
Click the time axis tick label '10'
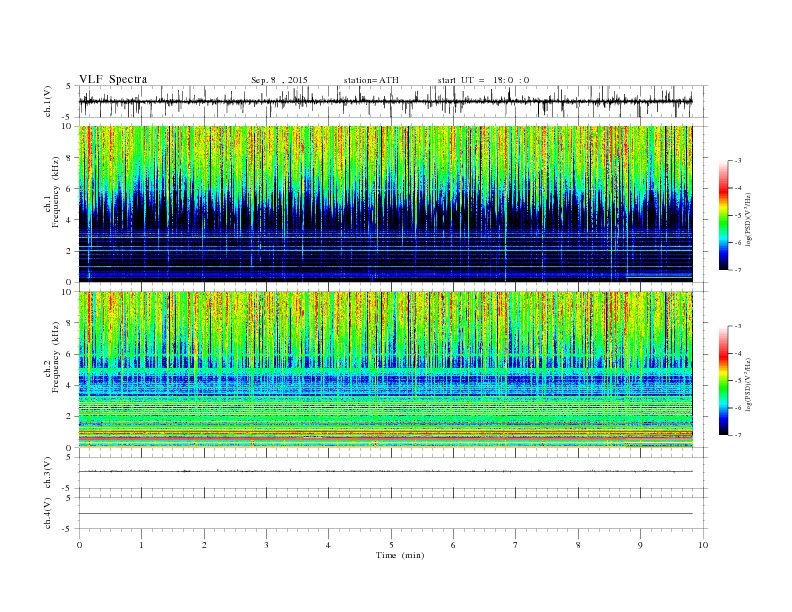click(703, 545)
